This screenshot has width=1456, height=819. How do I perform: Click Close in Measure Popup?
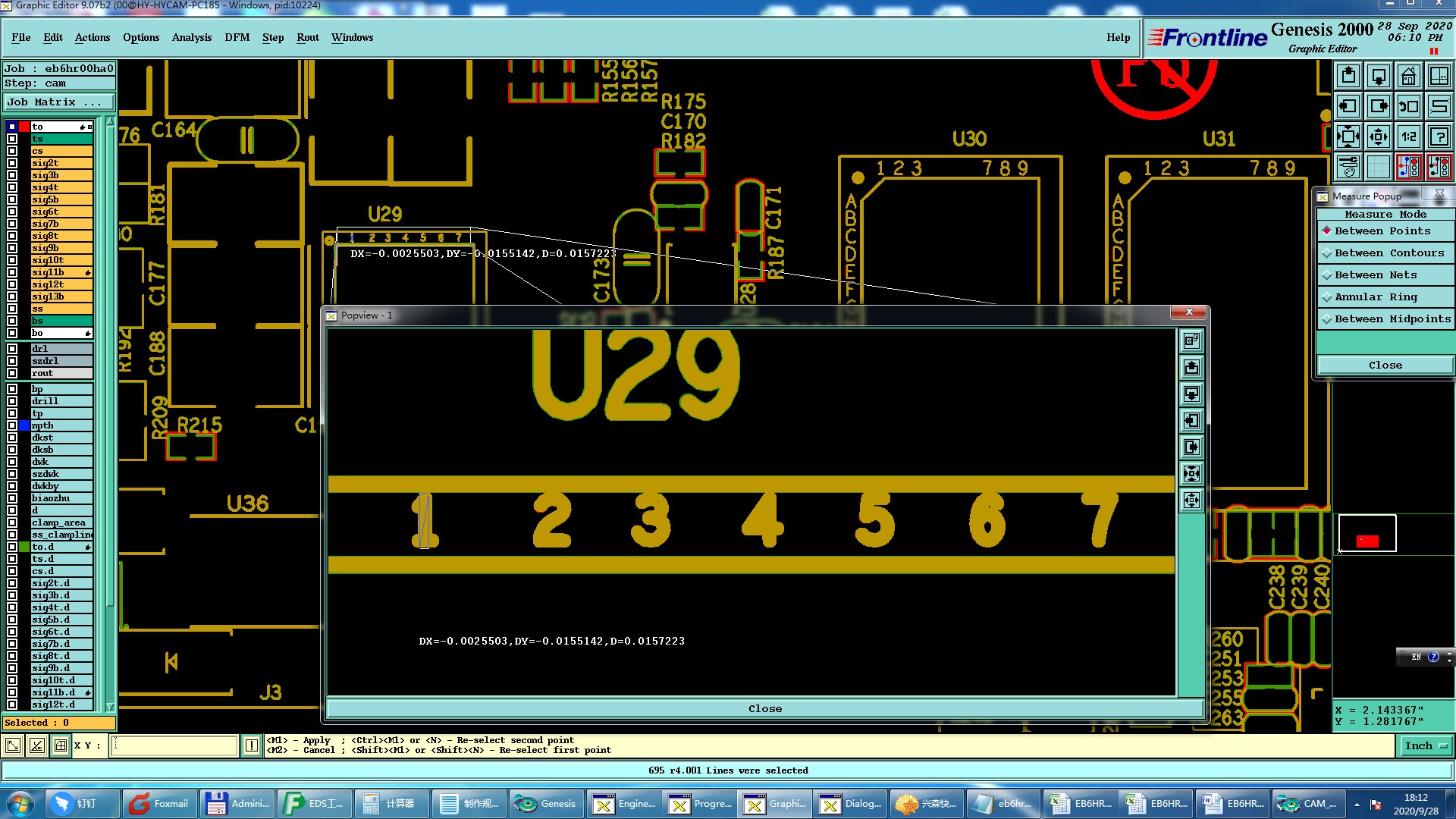(x=1385, y=366)
